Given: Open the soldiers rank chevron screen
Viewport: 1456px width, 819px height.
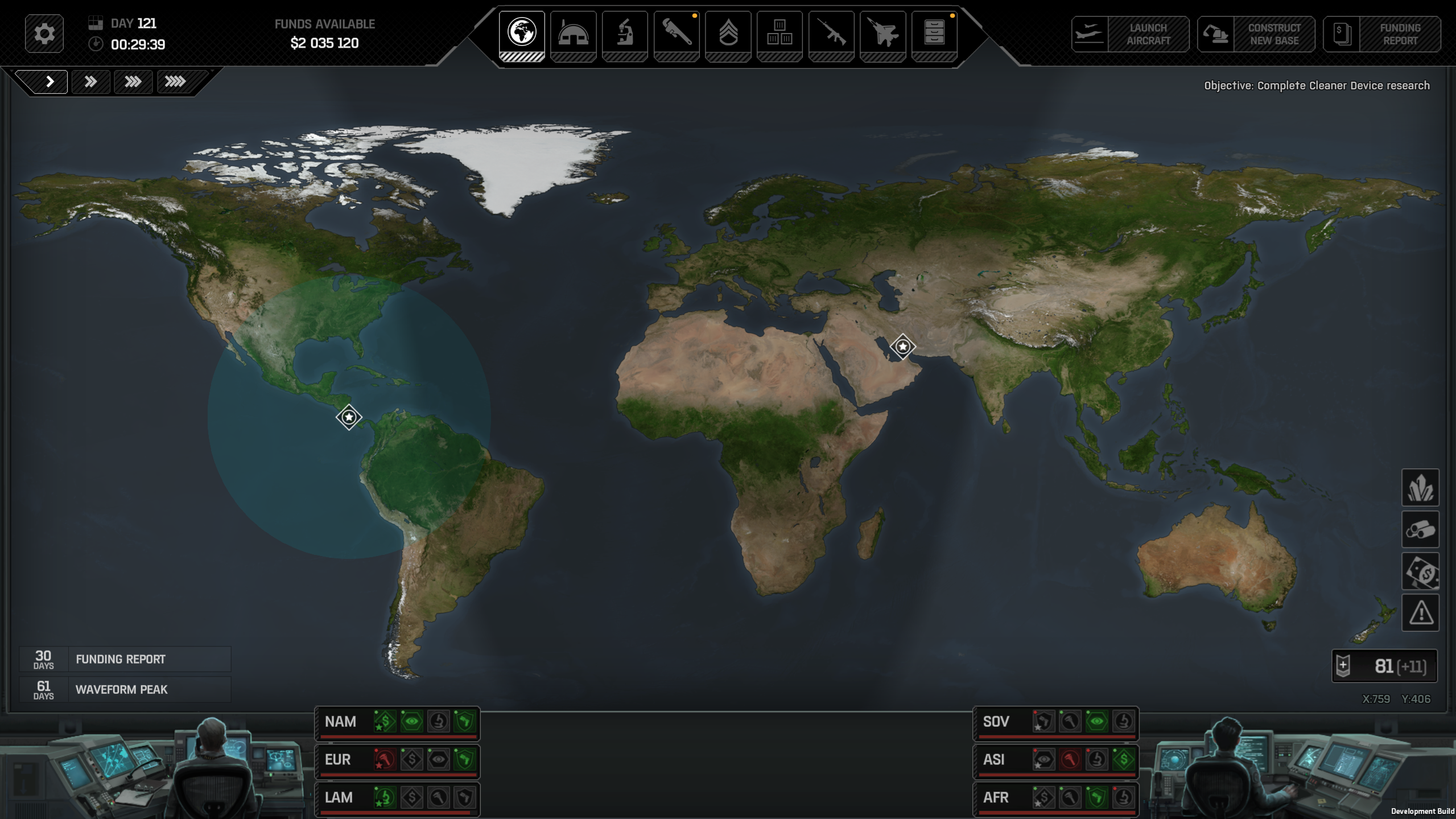Looking at the screenshot, I should pos(728,33).
